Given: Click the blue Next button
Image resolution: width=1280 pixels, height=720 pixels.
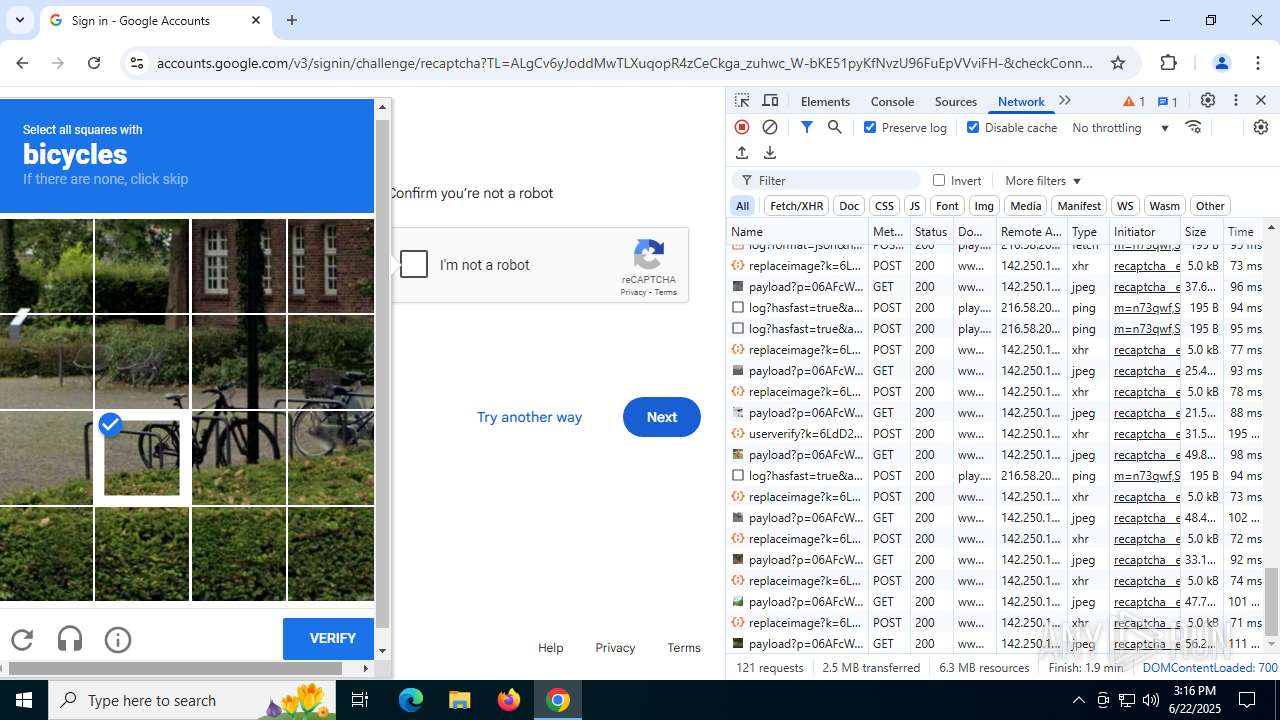Looking at the screenshot, I should (661, 417).
